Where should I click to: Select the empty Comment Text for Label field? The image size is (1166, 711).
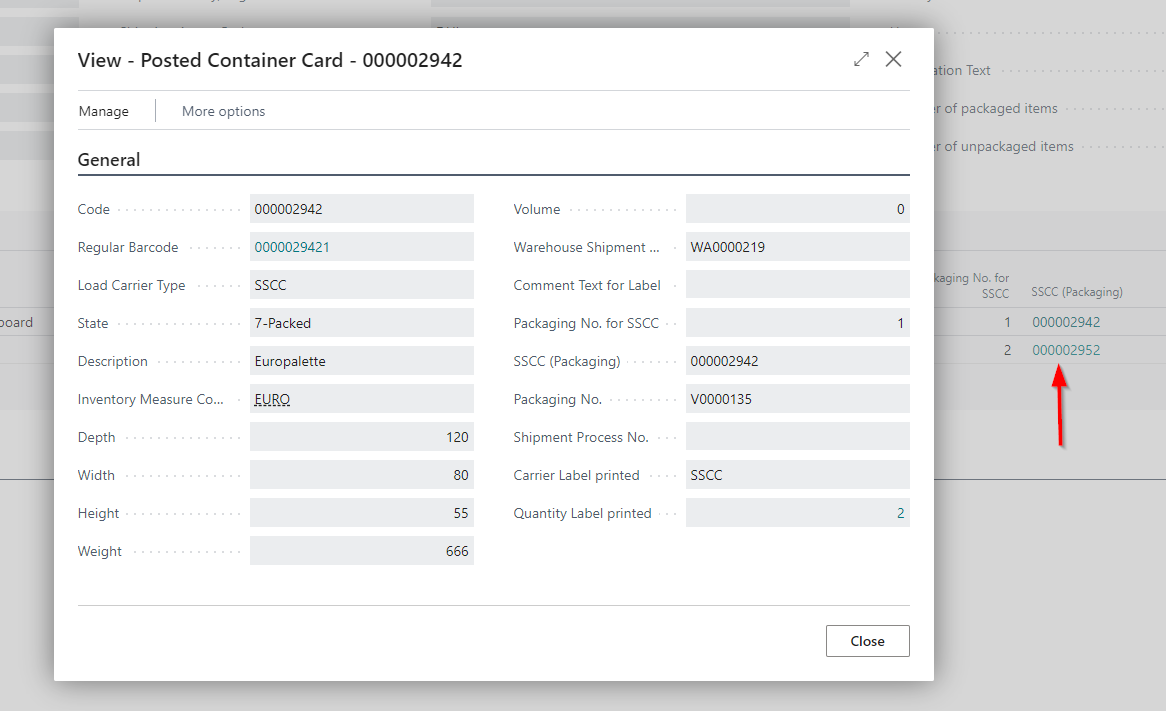(x=797, y=285)
